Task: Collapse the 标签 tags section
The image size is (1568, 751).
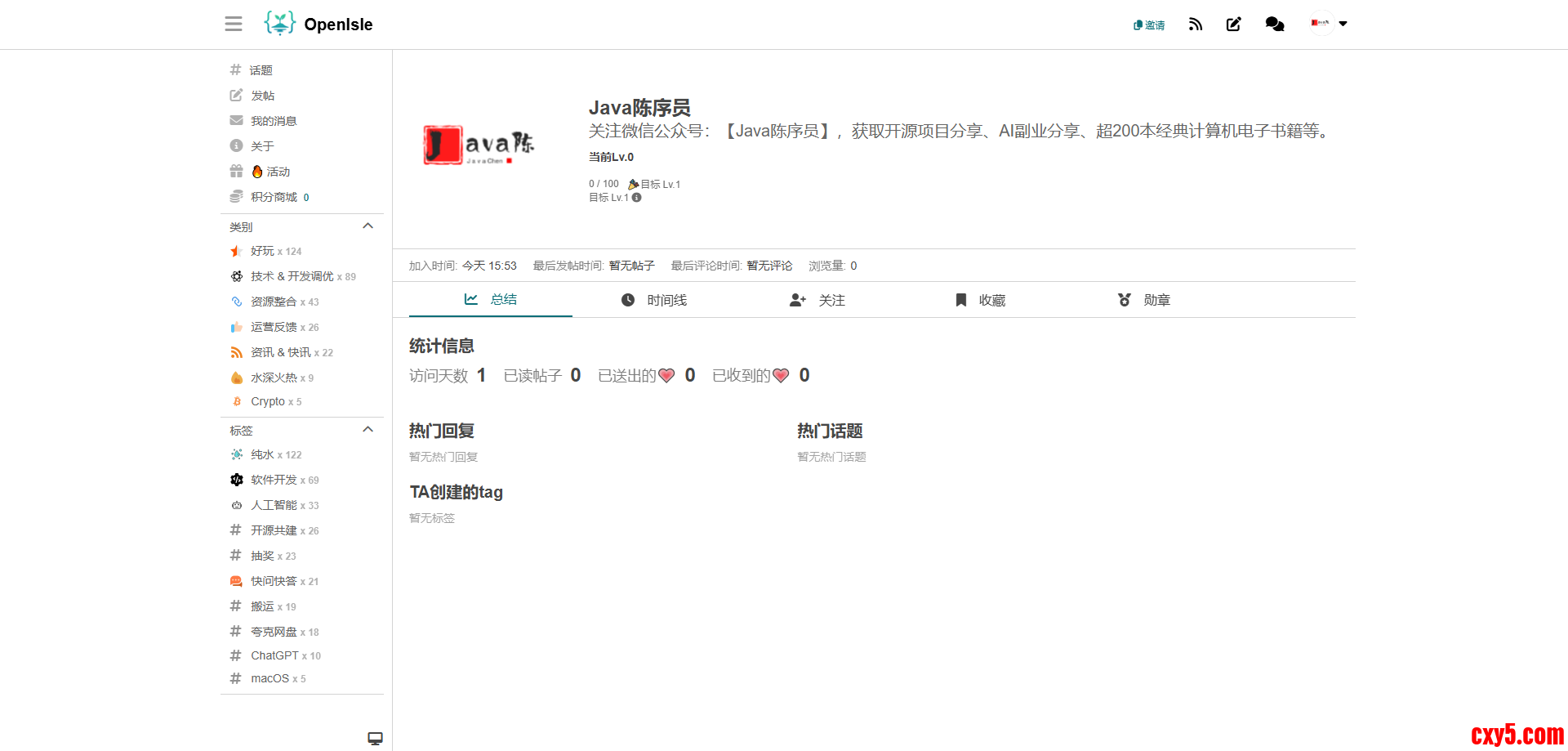Action: point(367,430)
